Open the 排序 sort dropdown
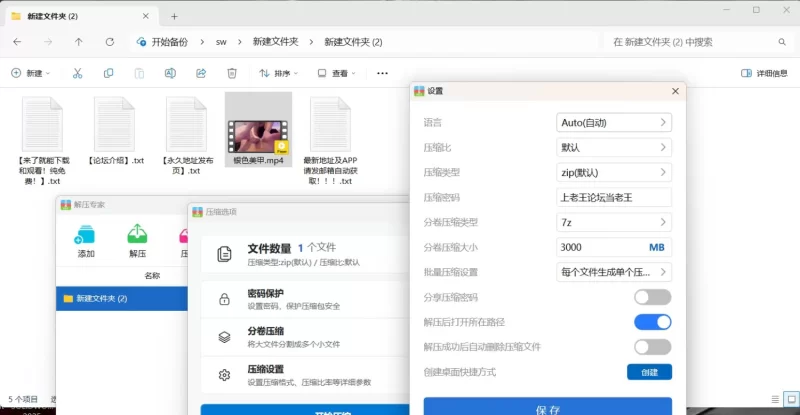800x415 pixels. pos(279,74)
